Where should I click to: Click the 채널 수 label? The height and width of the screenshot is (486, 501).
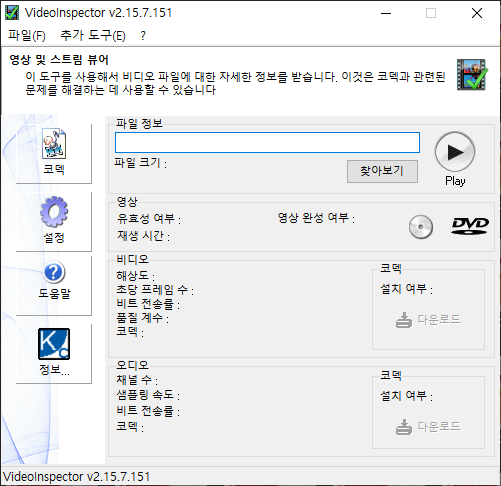[x=137, y=380]
